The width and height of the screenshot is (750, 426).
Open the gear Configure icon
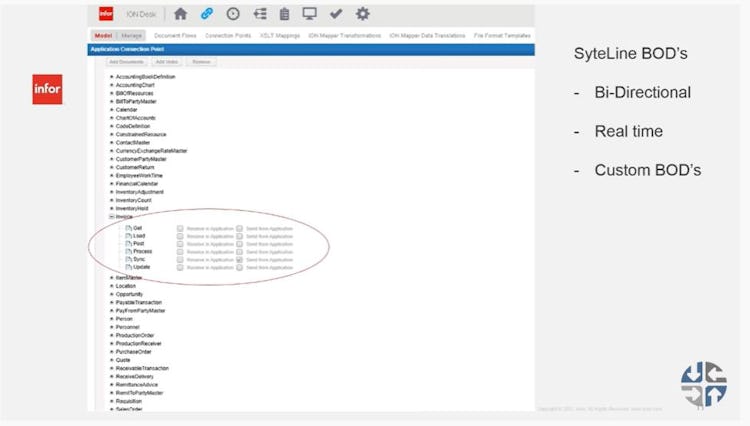(363, 14)
